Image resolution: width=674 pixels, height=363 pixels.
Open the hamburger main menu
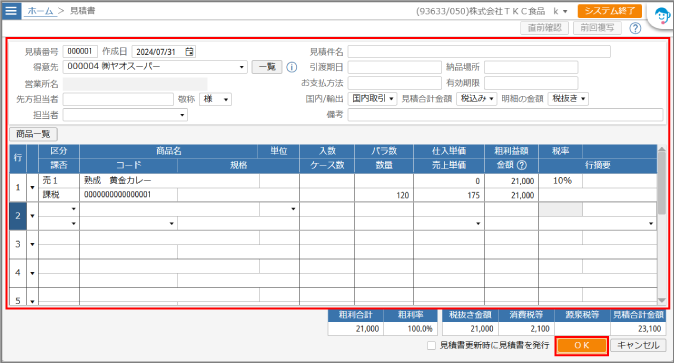11,10
